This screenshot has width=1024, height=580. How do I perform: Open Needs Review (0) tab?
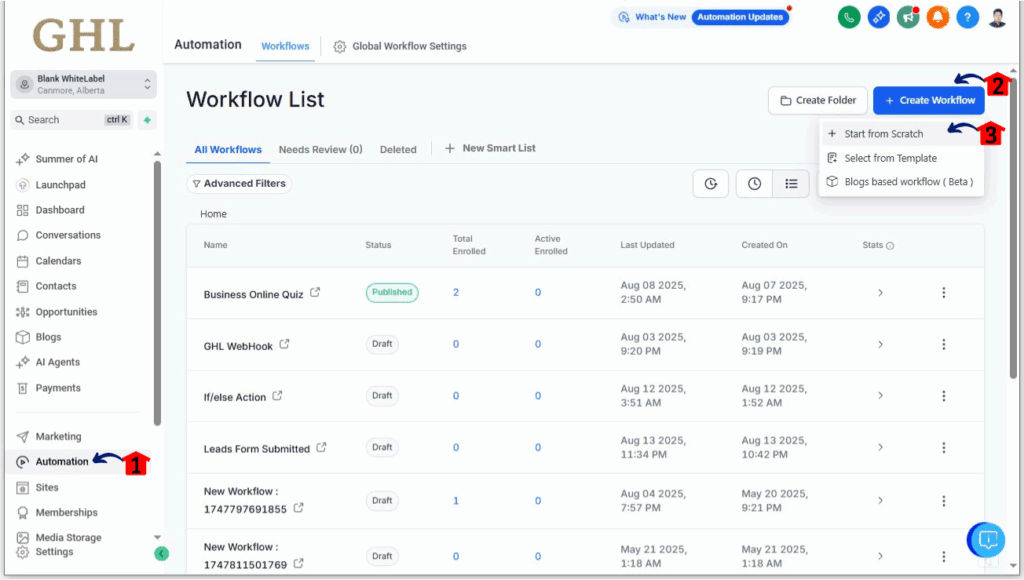pyautogui.click(x=321, y=150)
